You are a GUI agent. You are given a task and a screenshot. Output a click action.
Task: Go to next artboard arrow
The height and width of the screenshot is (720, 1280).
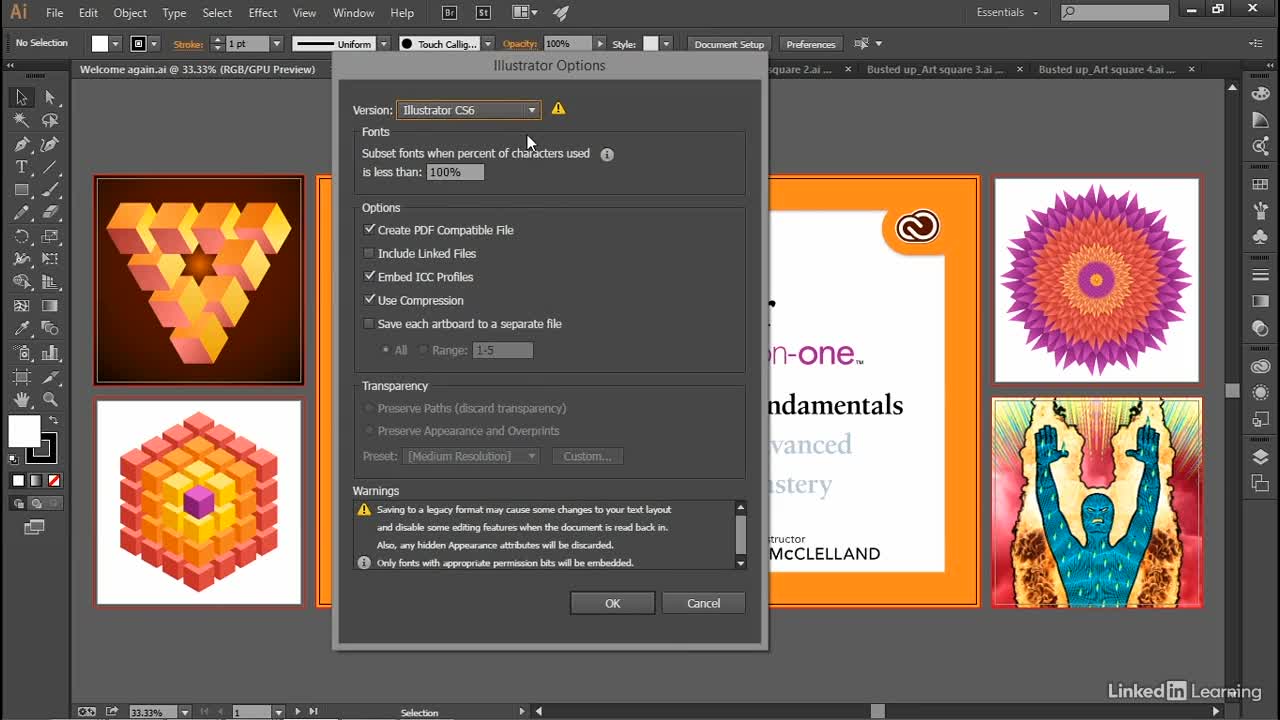click(x=297, y=712)
